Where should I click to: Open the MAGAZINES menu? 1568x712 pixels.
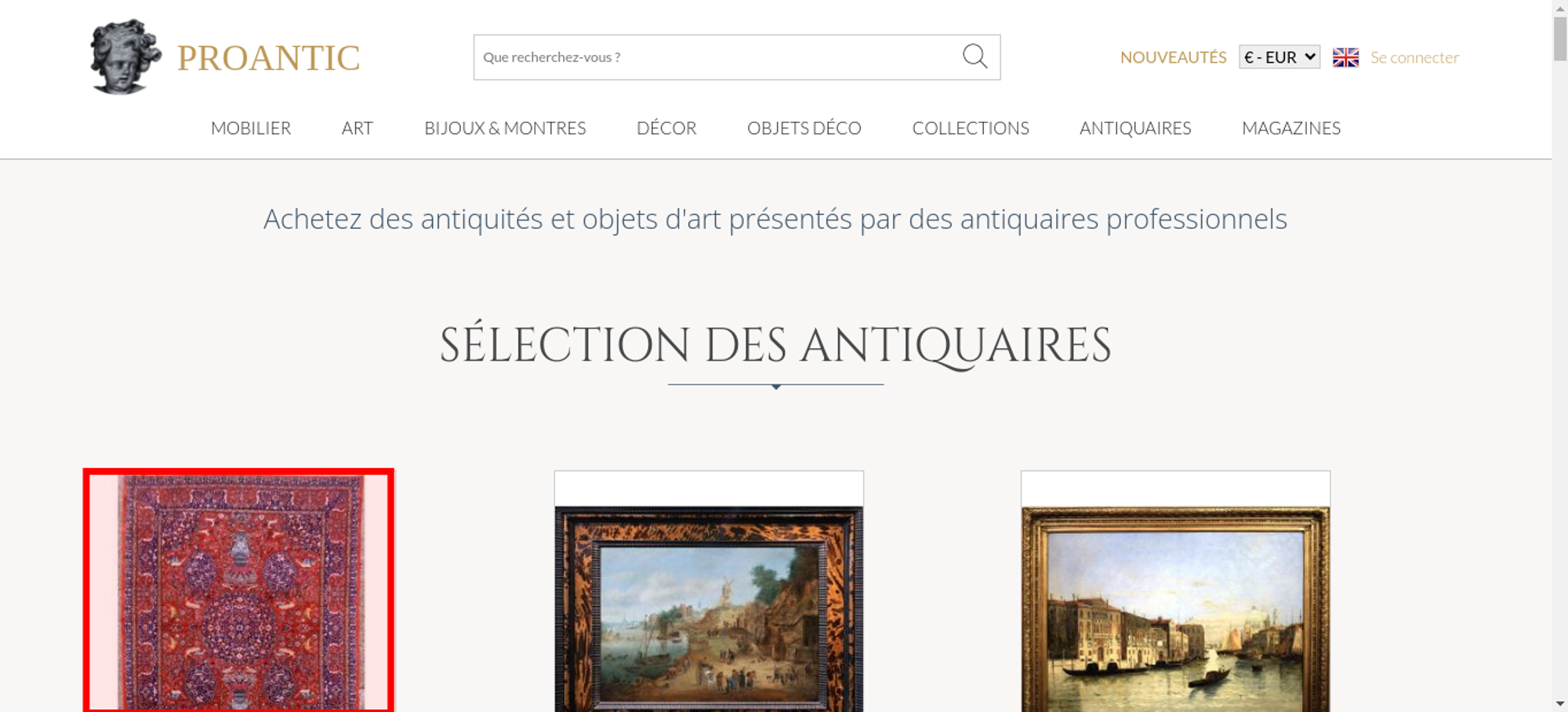tap(1291, 128)
